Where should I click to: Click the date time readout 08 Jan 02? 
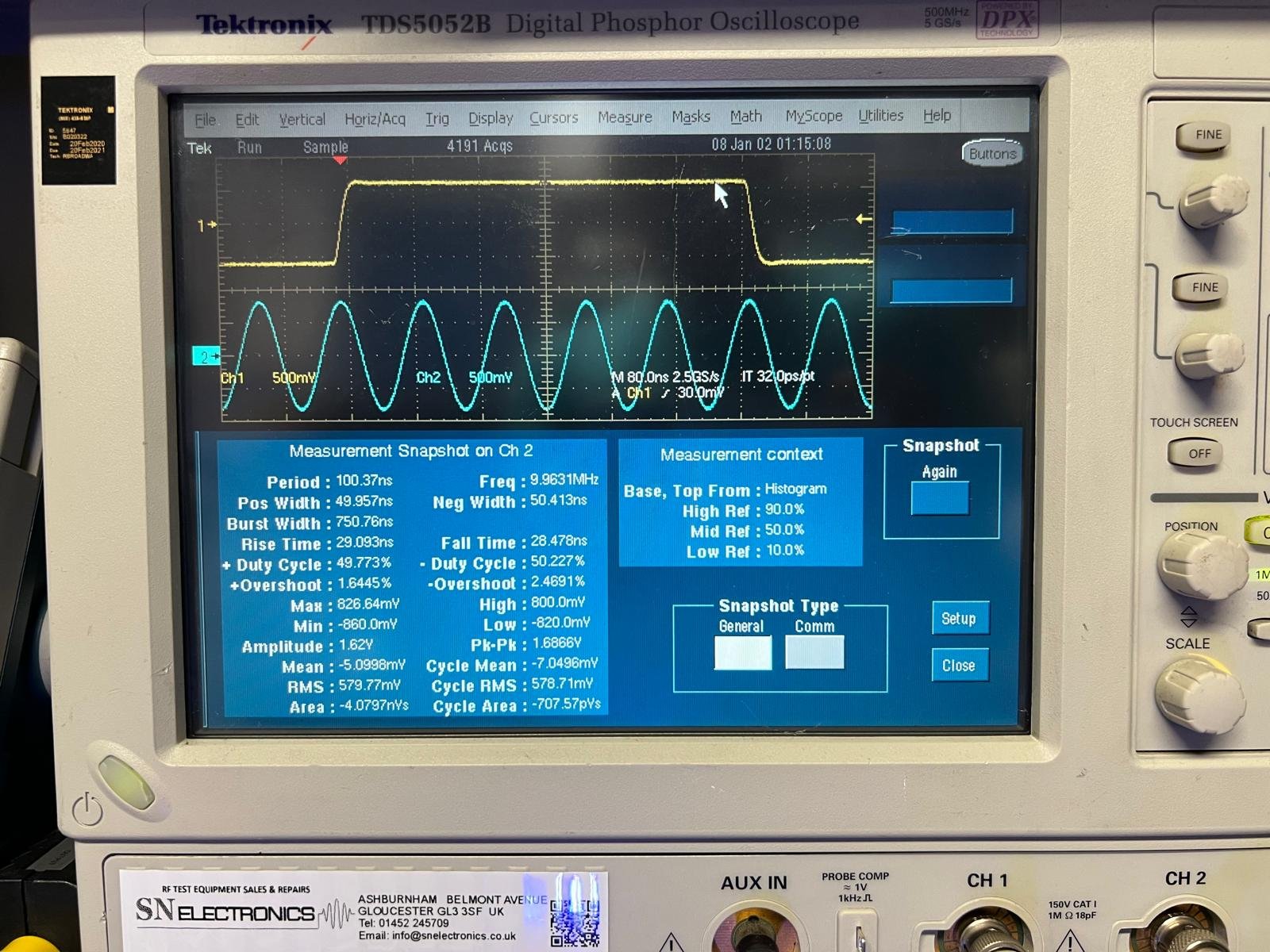click(x=771, y=144)
